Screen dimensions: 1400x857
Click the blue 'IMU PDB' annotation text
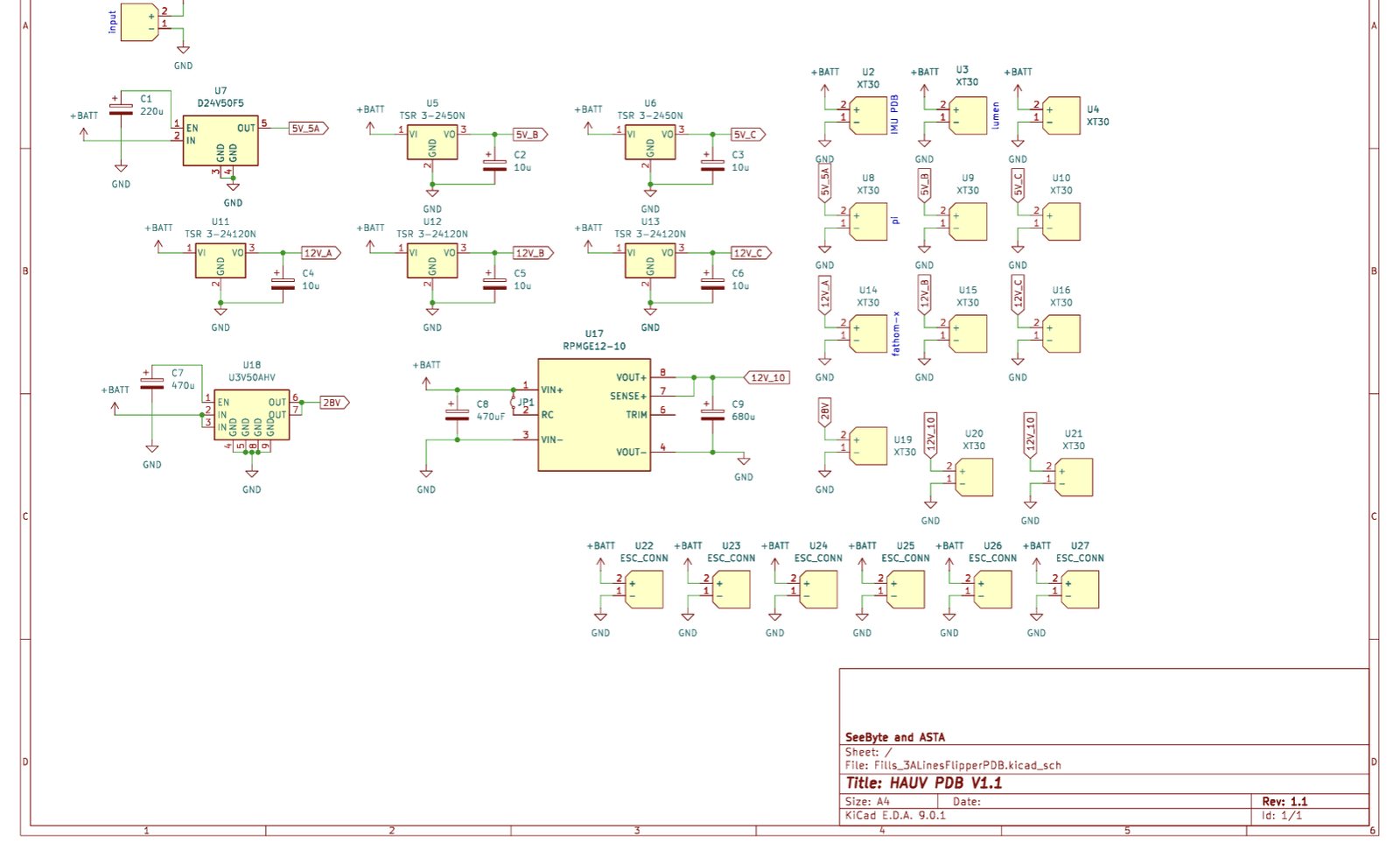point(894,115)
